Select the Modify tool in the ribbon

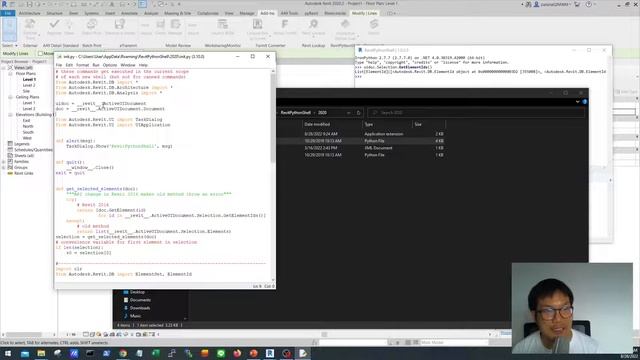click(x=9, y=29)
